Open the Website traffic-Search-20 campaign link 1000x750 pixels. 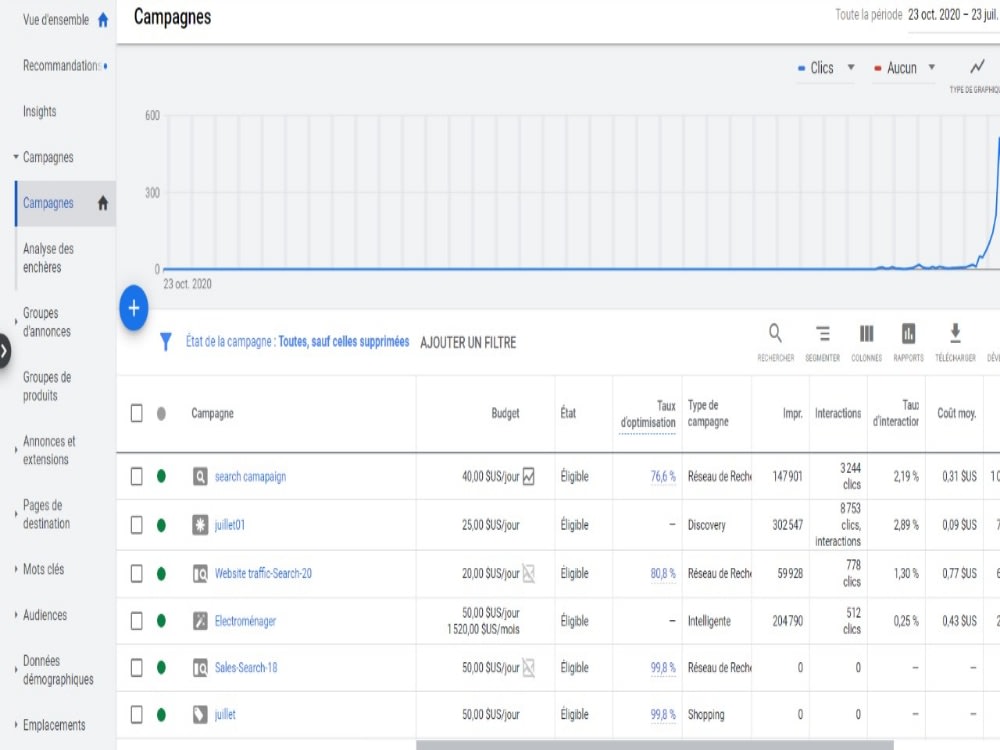coord(263,573)
